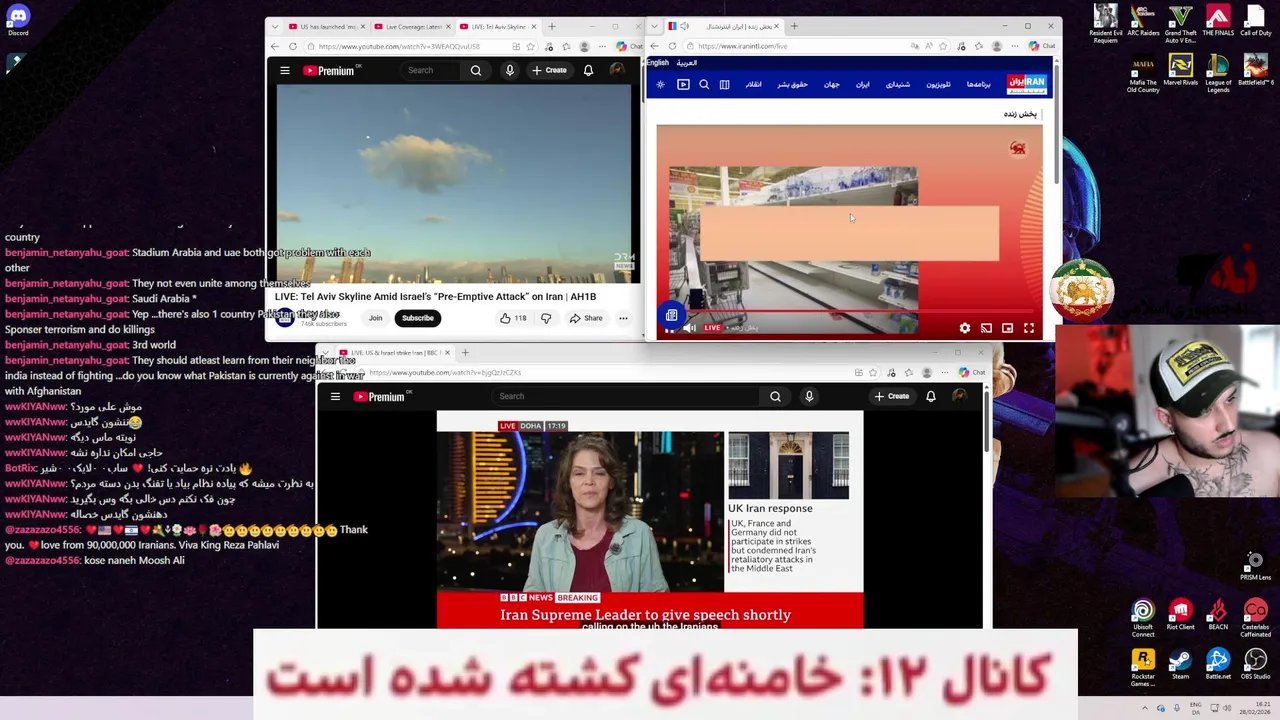Viewport: 1280px width, 720px height.
Task: Launch Battlefield 6 desktop shortcut
Action: (1255, 70)
